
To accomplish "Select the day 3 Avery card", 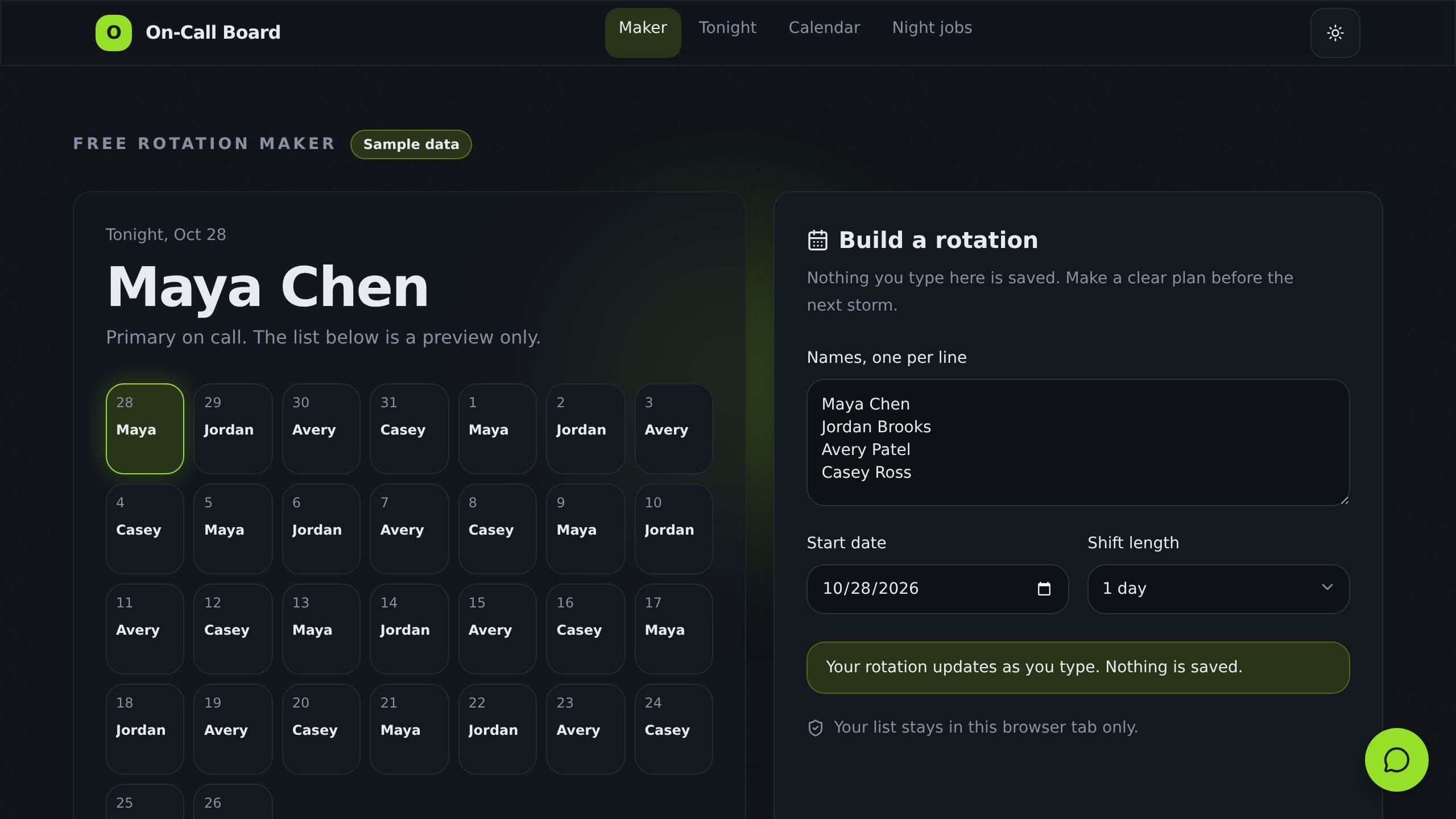I will pos(674,429).
